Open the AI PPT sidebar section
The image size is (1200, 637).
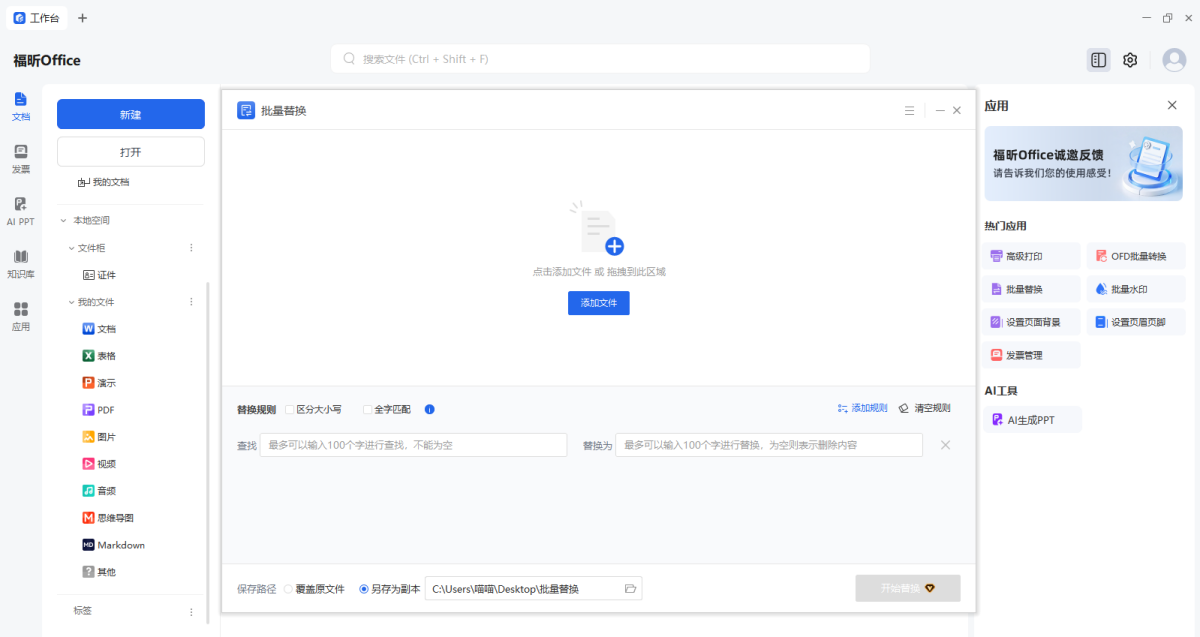21,212
